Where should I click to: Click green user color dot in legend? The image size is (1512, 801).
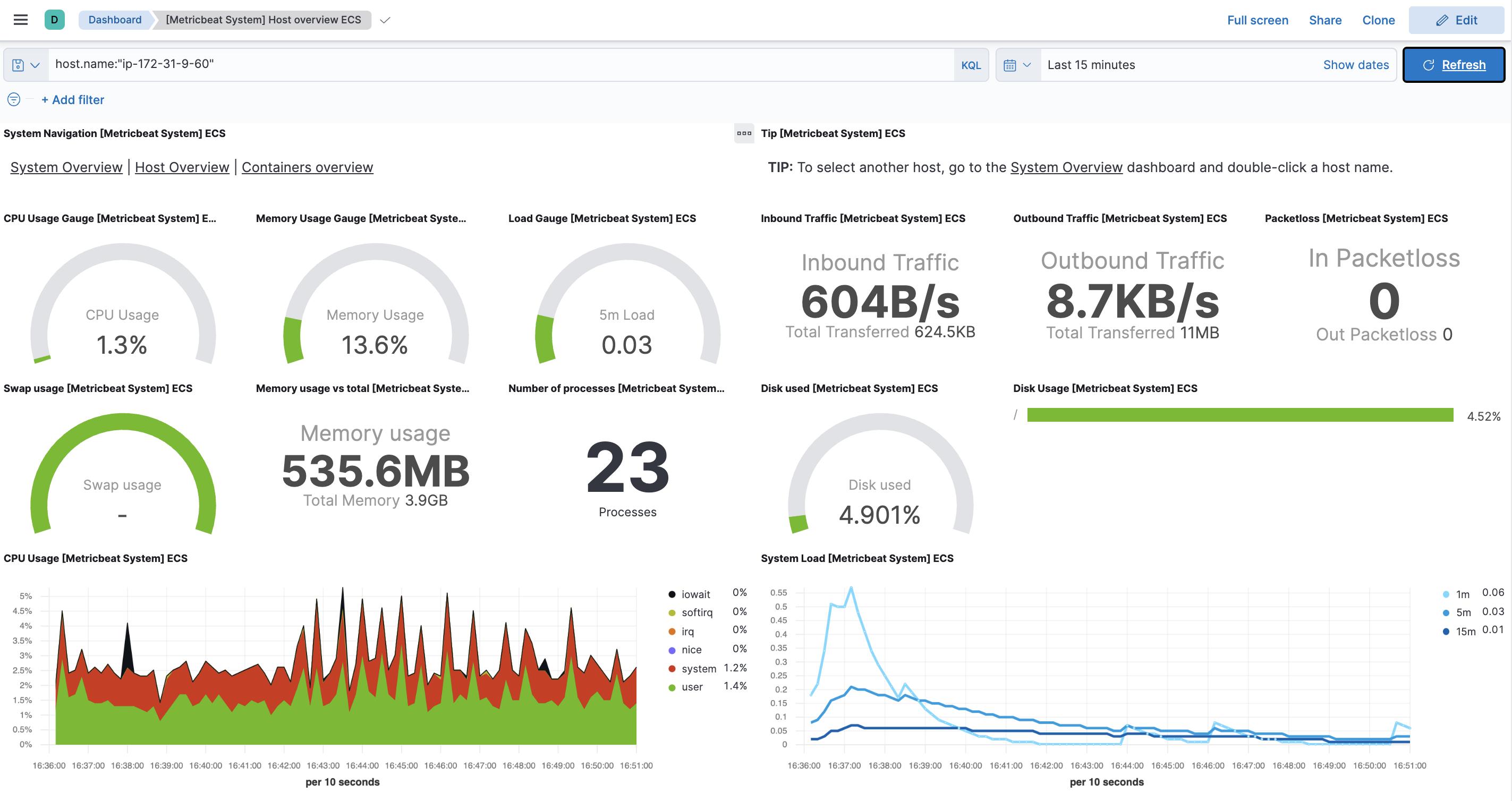pyautogui.click(x=672, y=687)
